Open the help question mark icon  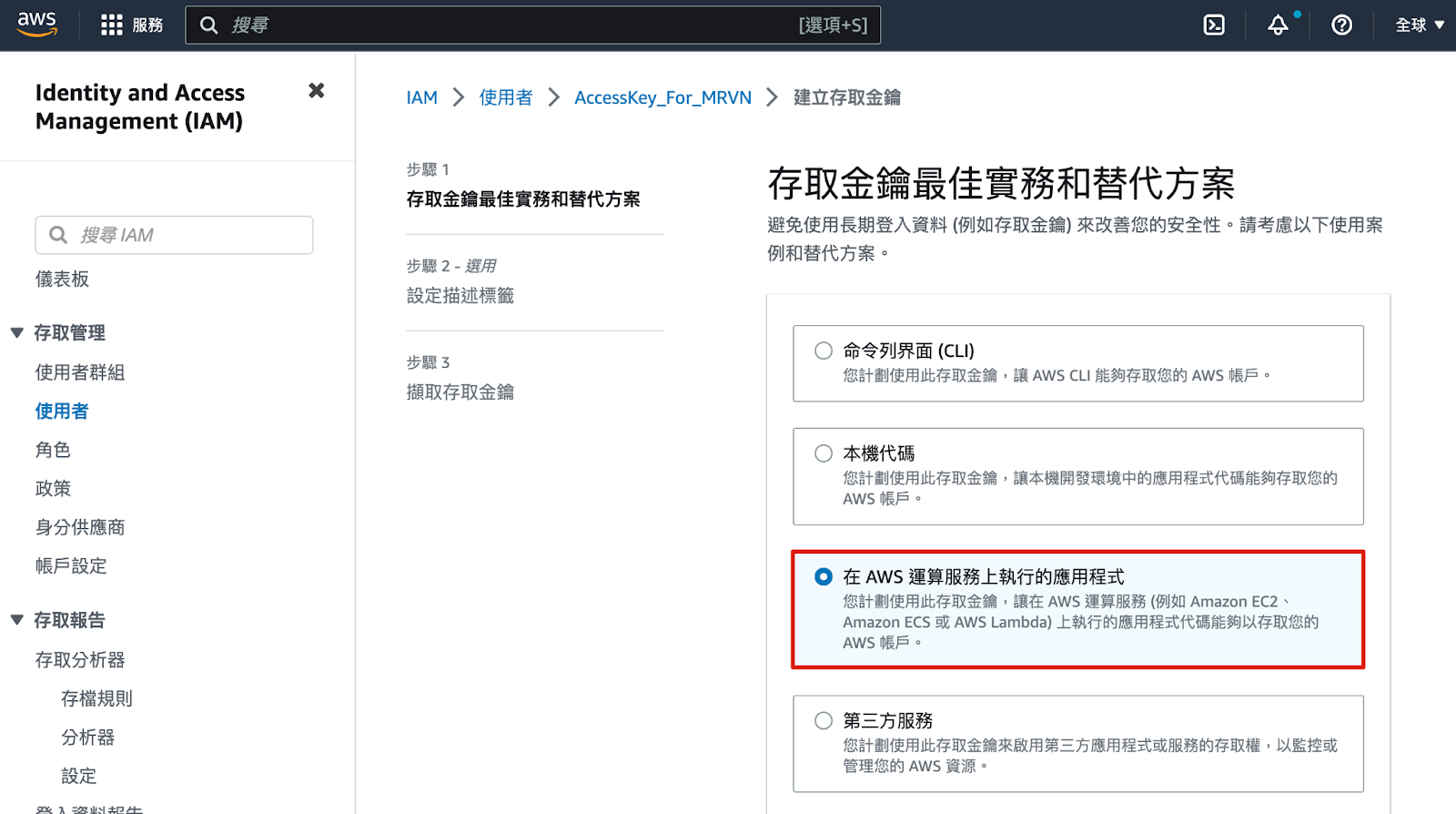[1341, 25]
